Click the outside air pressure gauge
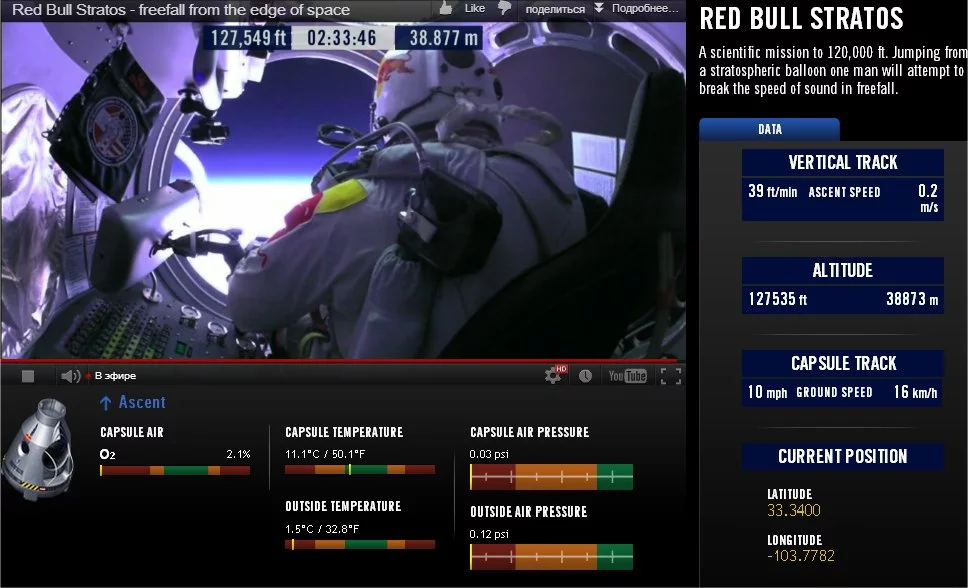The image size is (968, 588). (551, 556)
